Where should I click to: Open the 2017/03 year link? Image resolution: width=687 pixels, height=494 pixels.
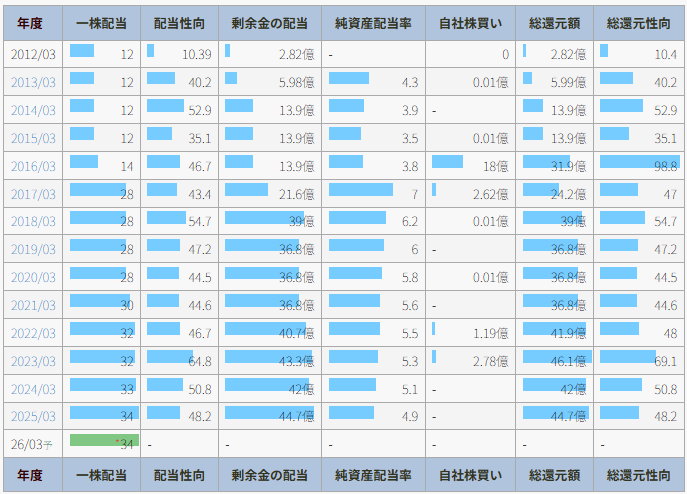(x=33, y=194)
